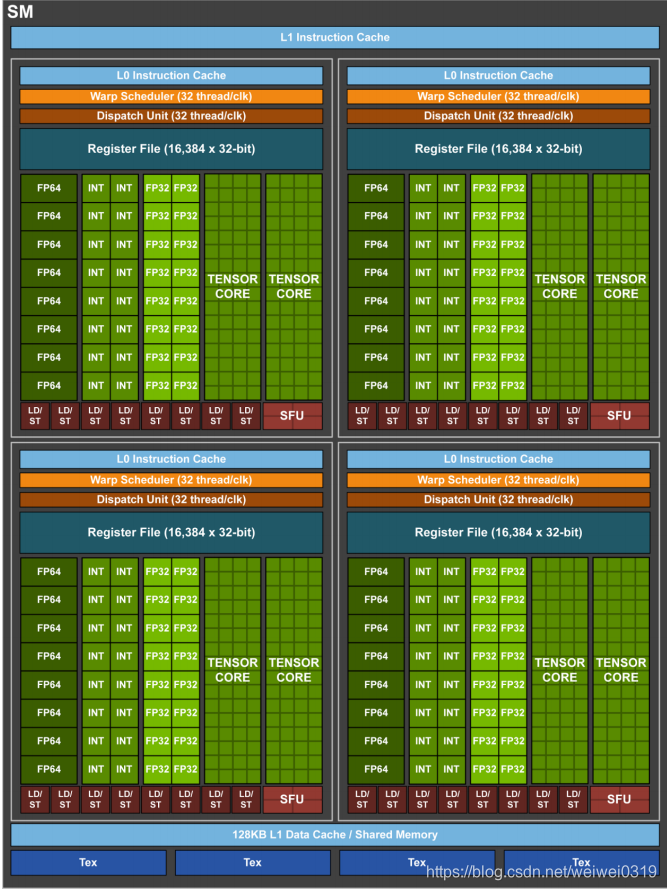Image resolution: width=667 pixels, height=891 pixels.
Task: Select the SFU block in top-left partition
Action: pos(292,416)
